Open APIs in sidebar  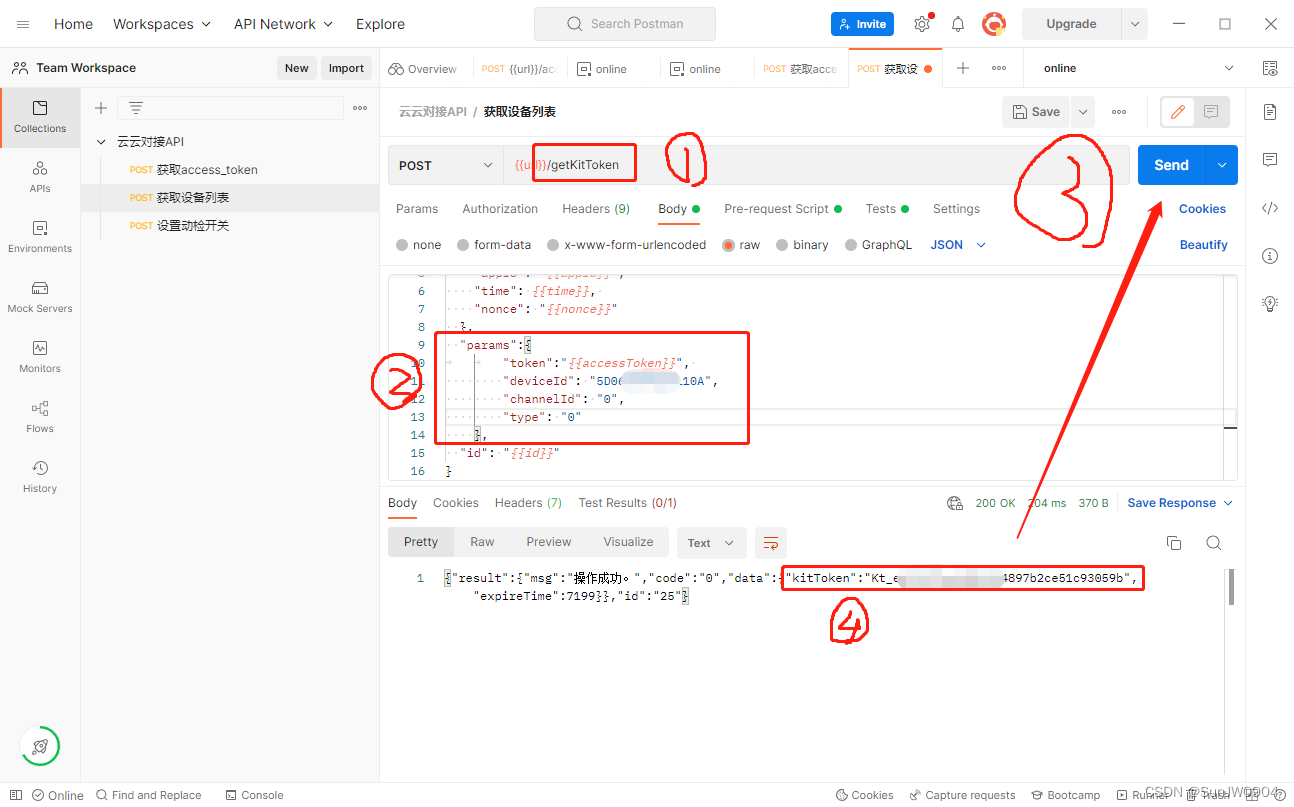[40, 177]
